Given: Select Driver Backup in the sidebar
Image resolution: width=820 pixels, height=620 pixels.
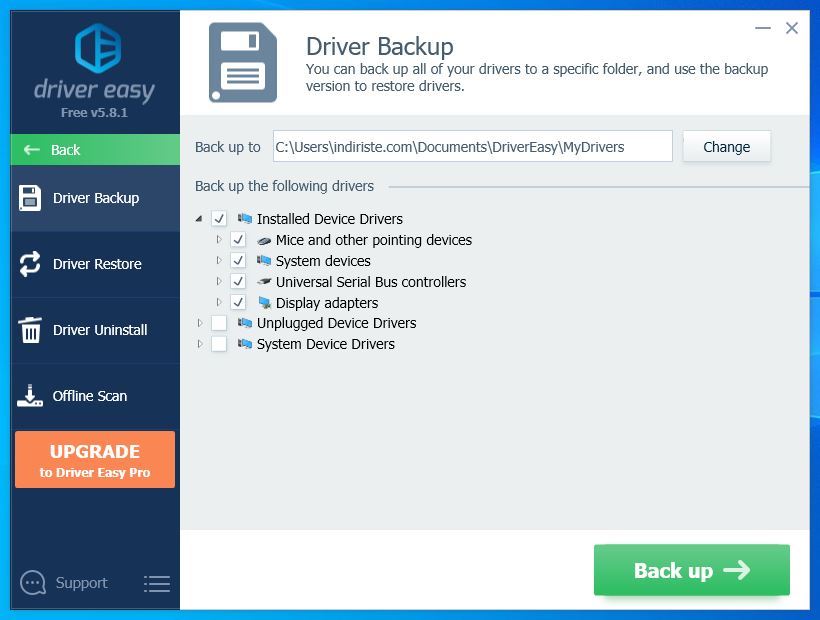Looking at the screenshot, I should click(95, 198).
